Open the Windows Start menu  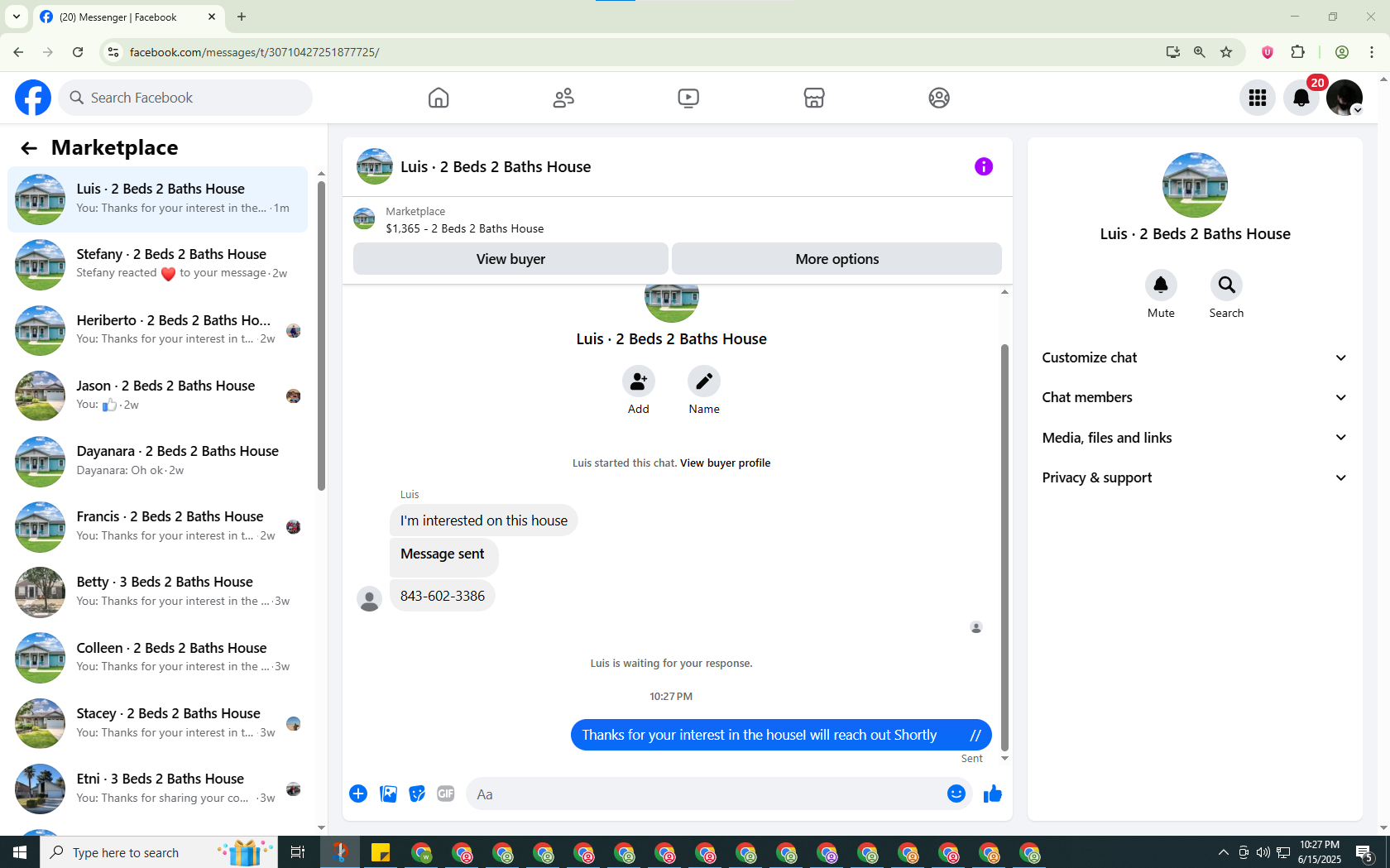click(x=20, y=852)
